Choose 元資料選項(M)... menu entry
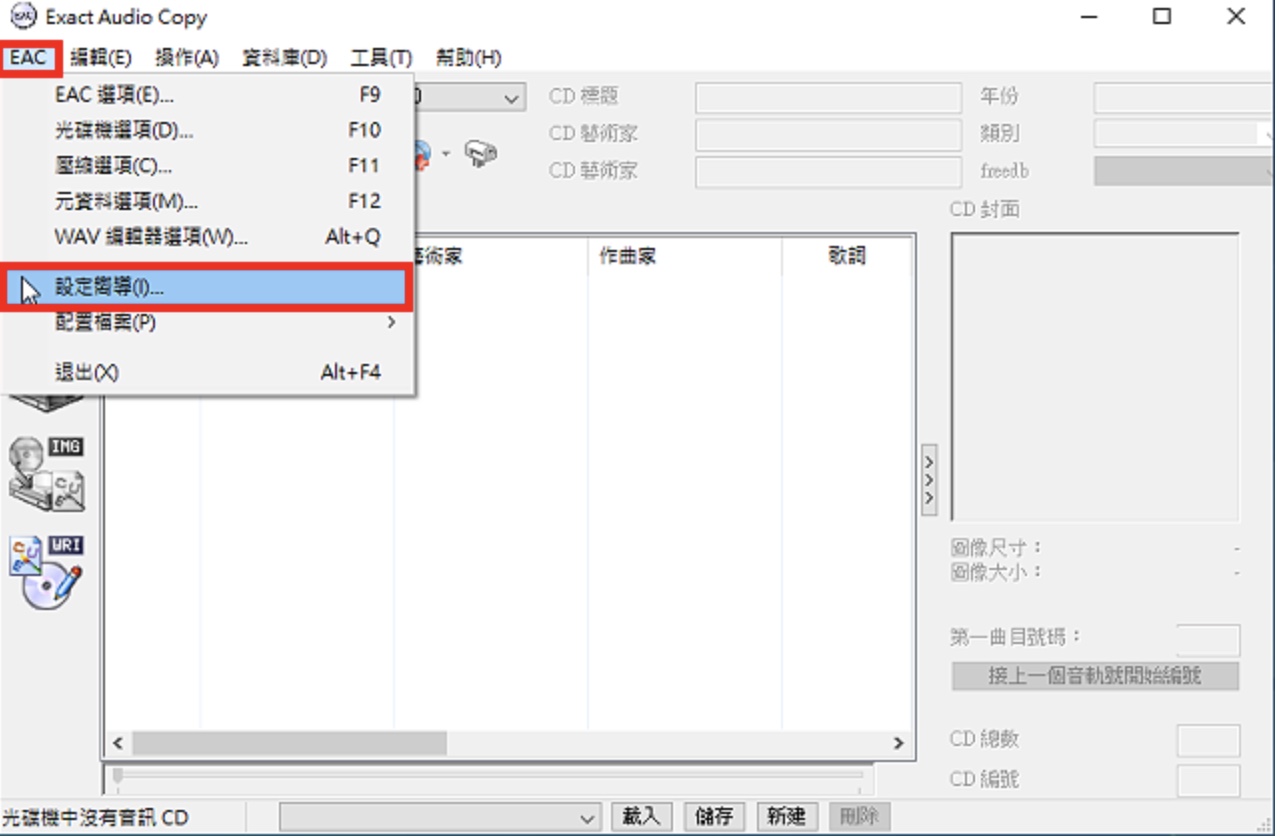The height and width of the screenshot is (838, 1280). tap(209, 201)
